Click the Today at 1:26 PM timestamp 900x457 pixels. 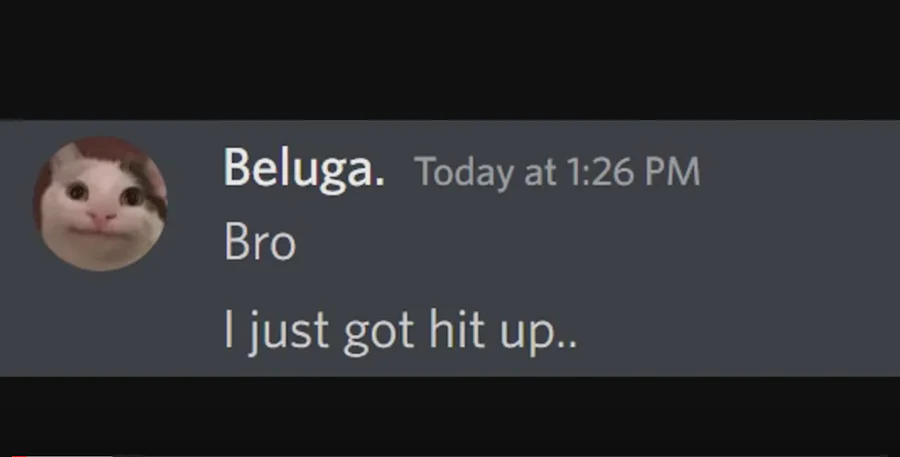pos(557,172)
